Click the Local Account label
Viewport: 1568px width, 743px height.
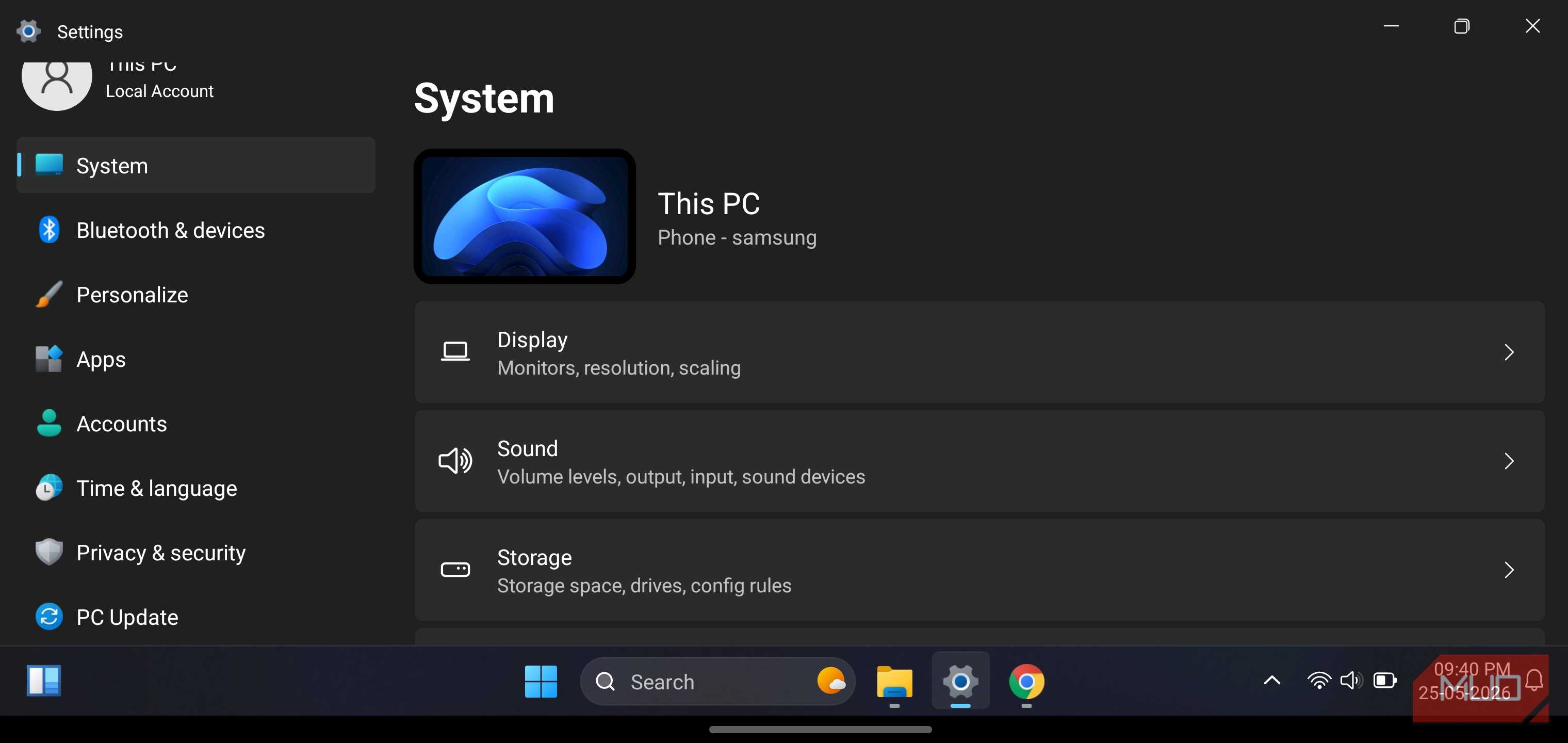tap(159, 91)
